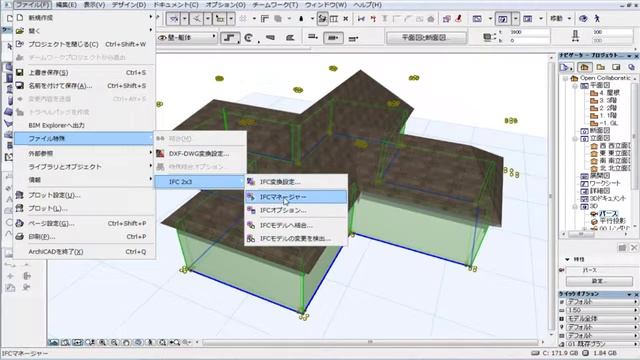The width and height of the screenshot is (640, 360).
Task: Click zoom-in magnifier in bottom view bar
Action: point(102,342)
